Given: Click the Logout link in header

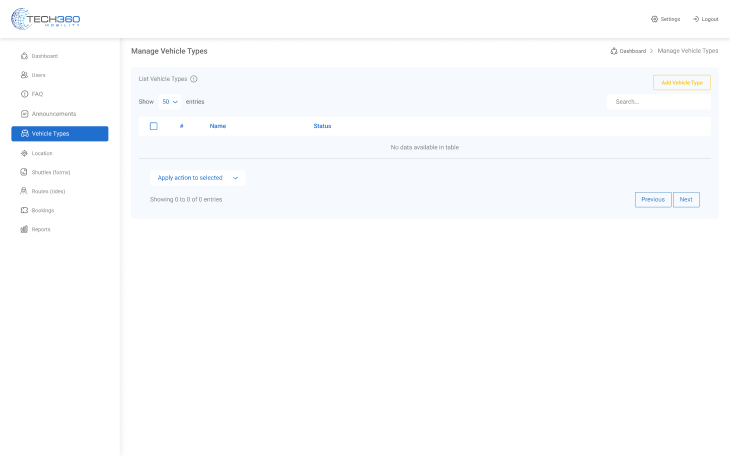Looking at the screenshot, I should [705, 19].
